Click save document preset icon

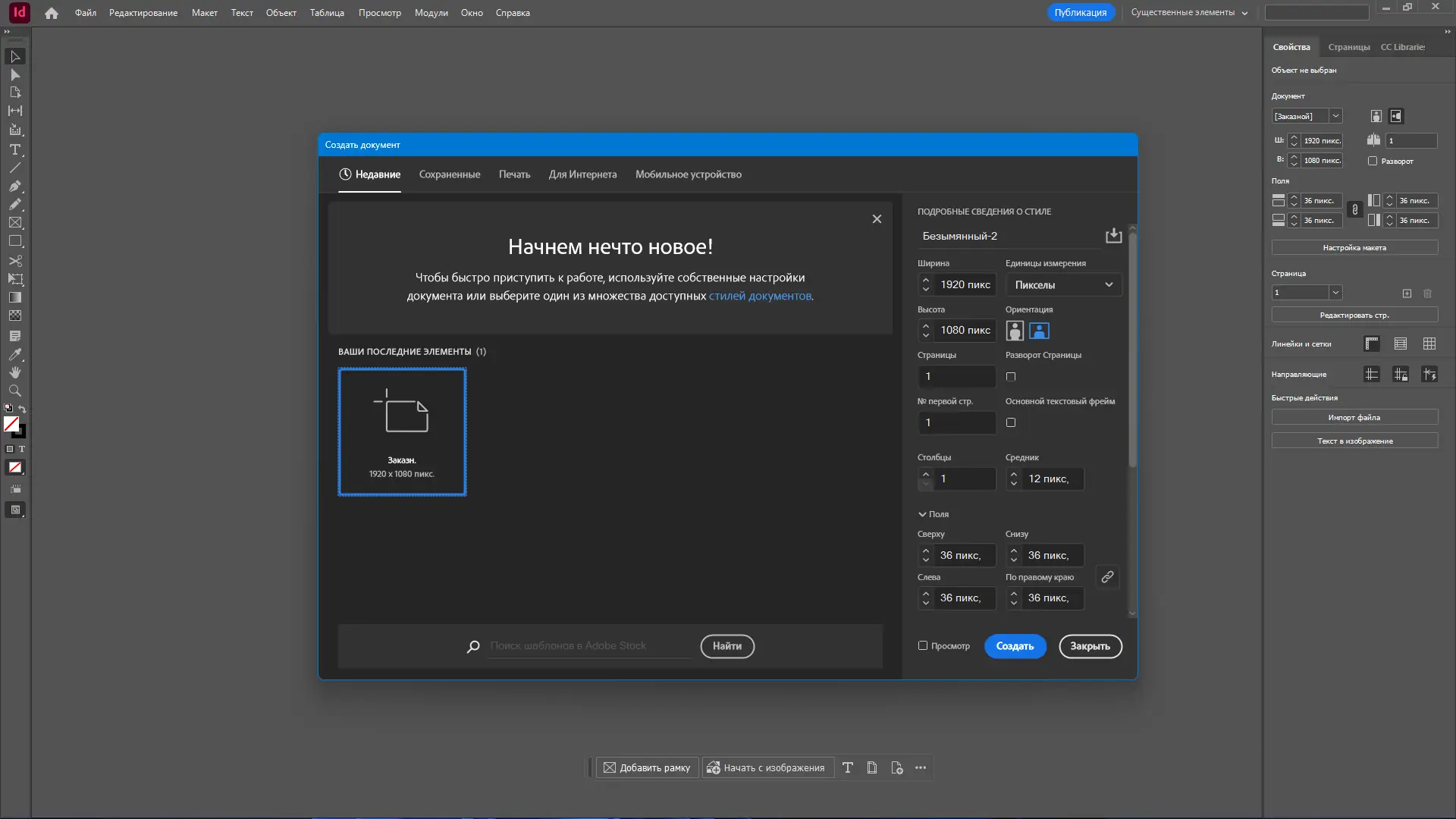point(1113,236)
